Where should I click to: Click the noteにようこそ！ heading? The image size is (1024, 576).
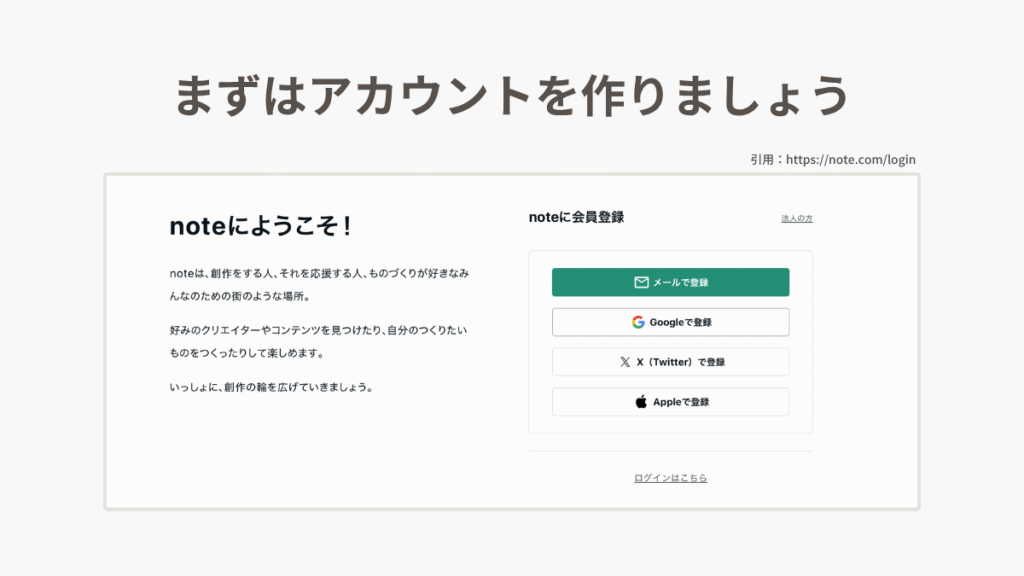[x=261, y=226]
